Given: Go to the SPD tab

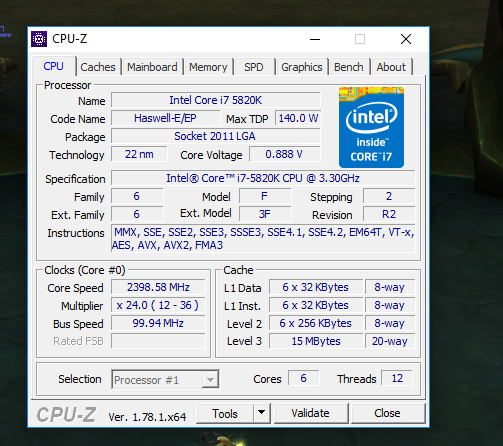Looking at the screenshot, I should (254, 67).
